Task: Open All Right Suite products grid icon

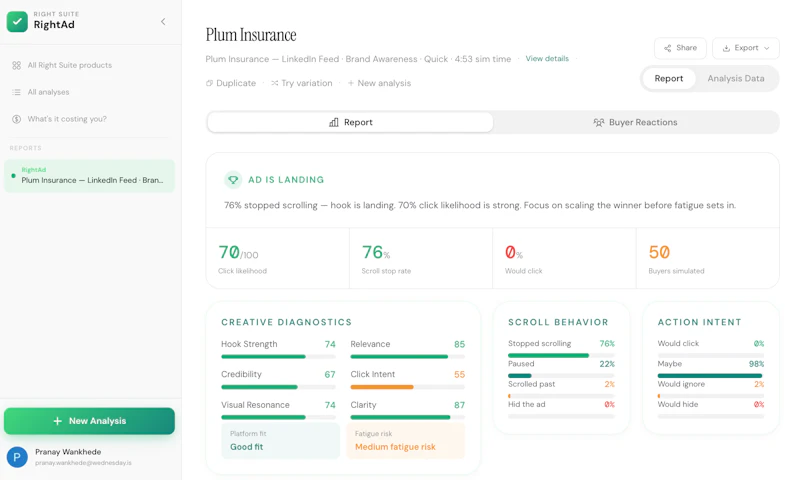Action: click(16, 65)
